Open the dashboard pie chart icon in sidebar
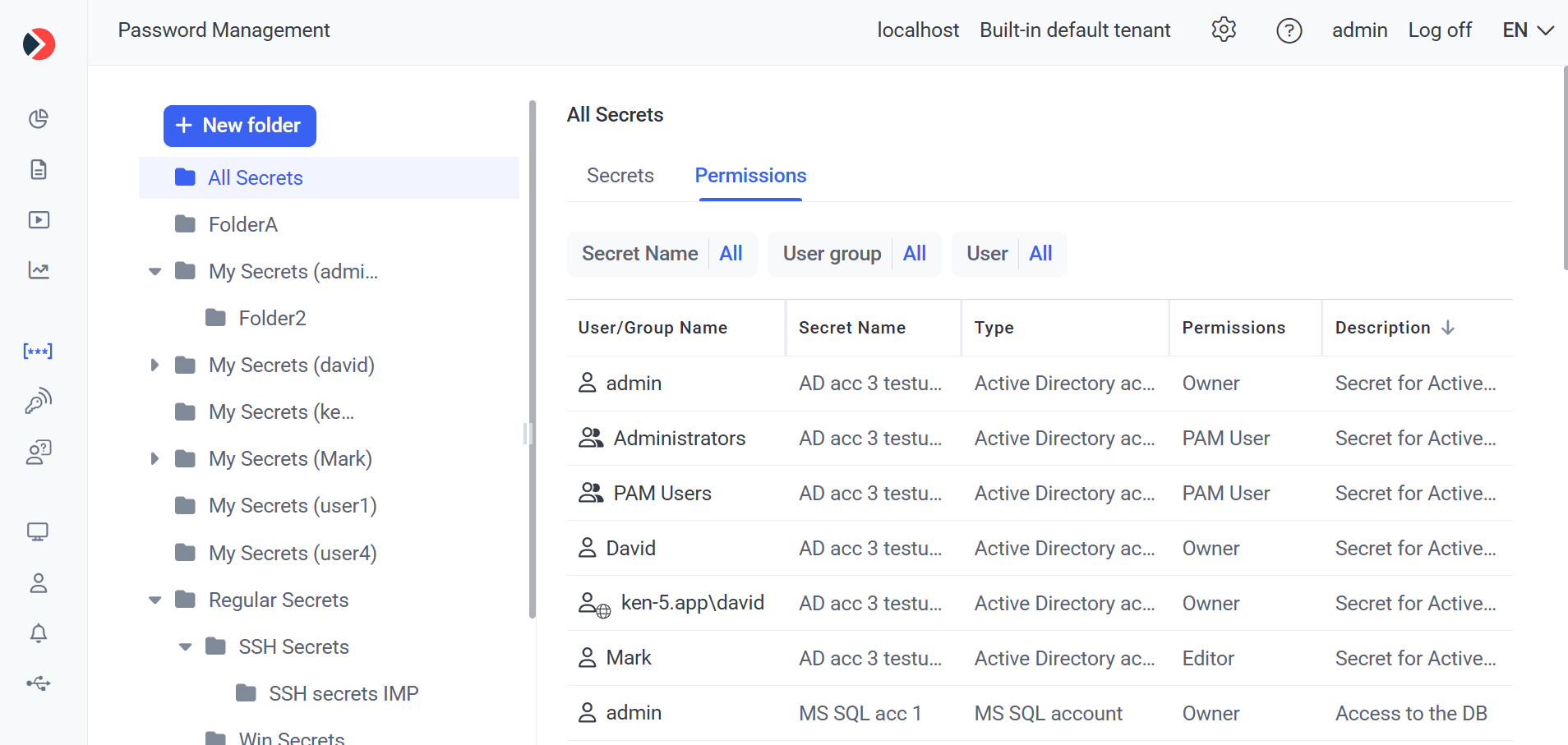 pos(39,119)
